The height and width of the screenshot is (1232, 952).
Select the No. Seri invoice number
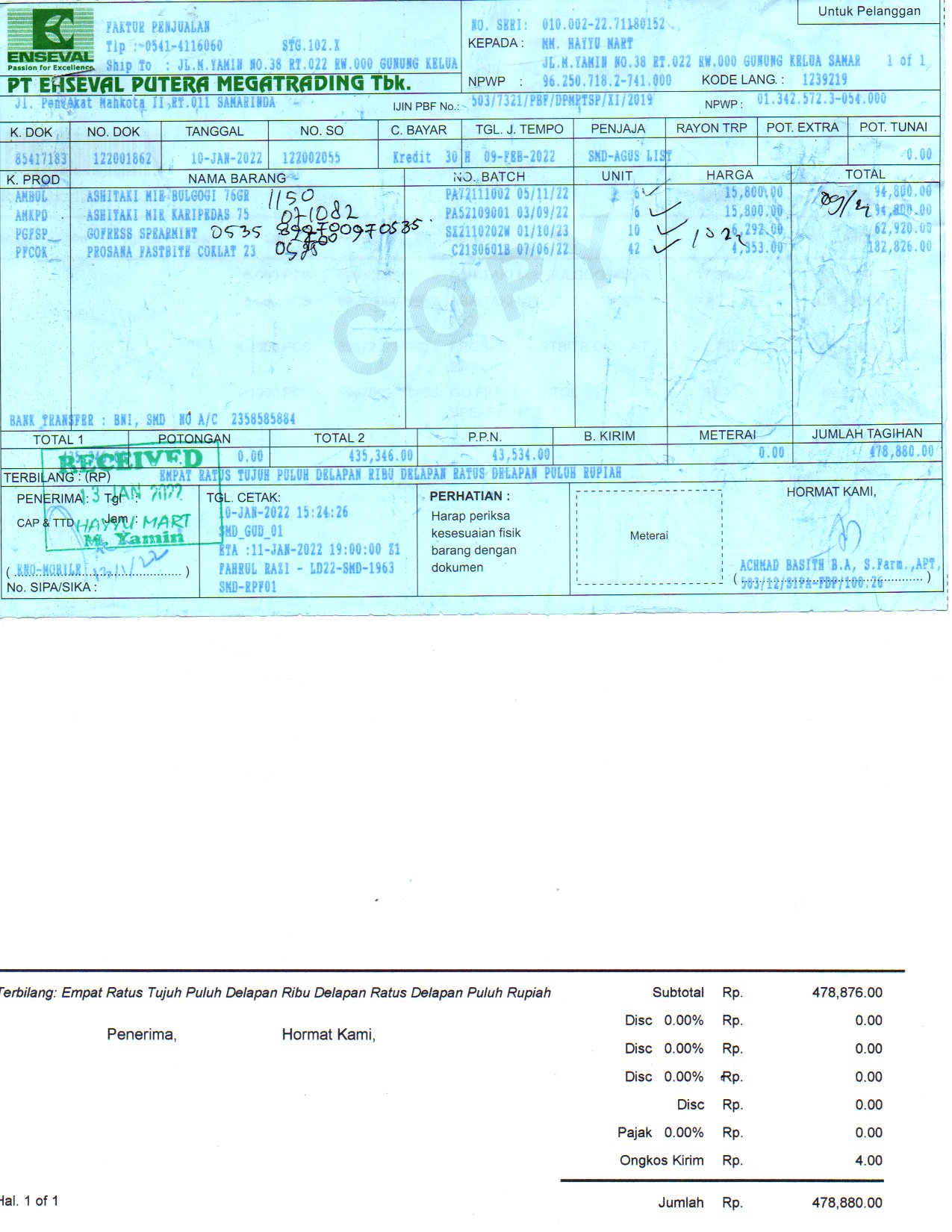pos(603,25)
